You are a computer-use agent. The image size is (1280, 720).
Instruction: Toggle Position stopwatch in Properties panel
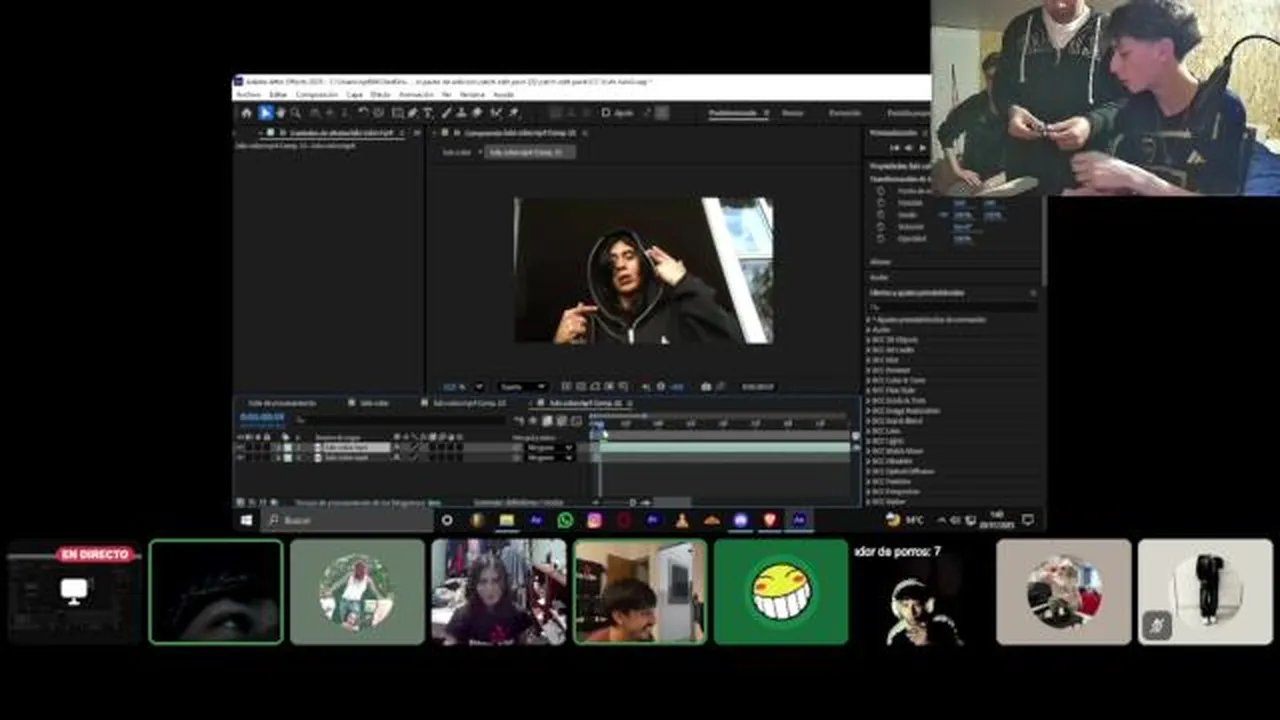coord(881,202)
